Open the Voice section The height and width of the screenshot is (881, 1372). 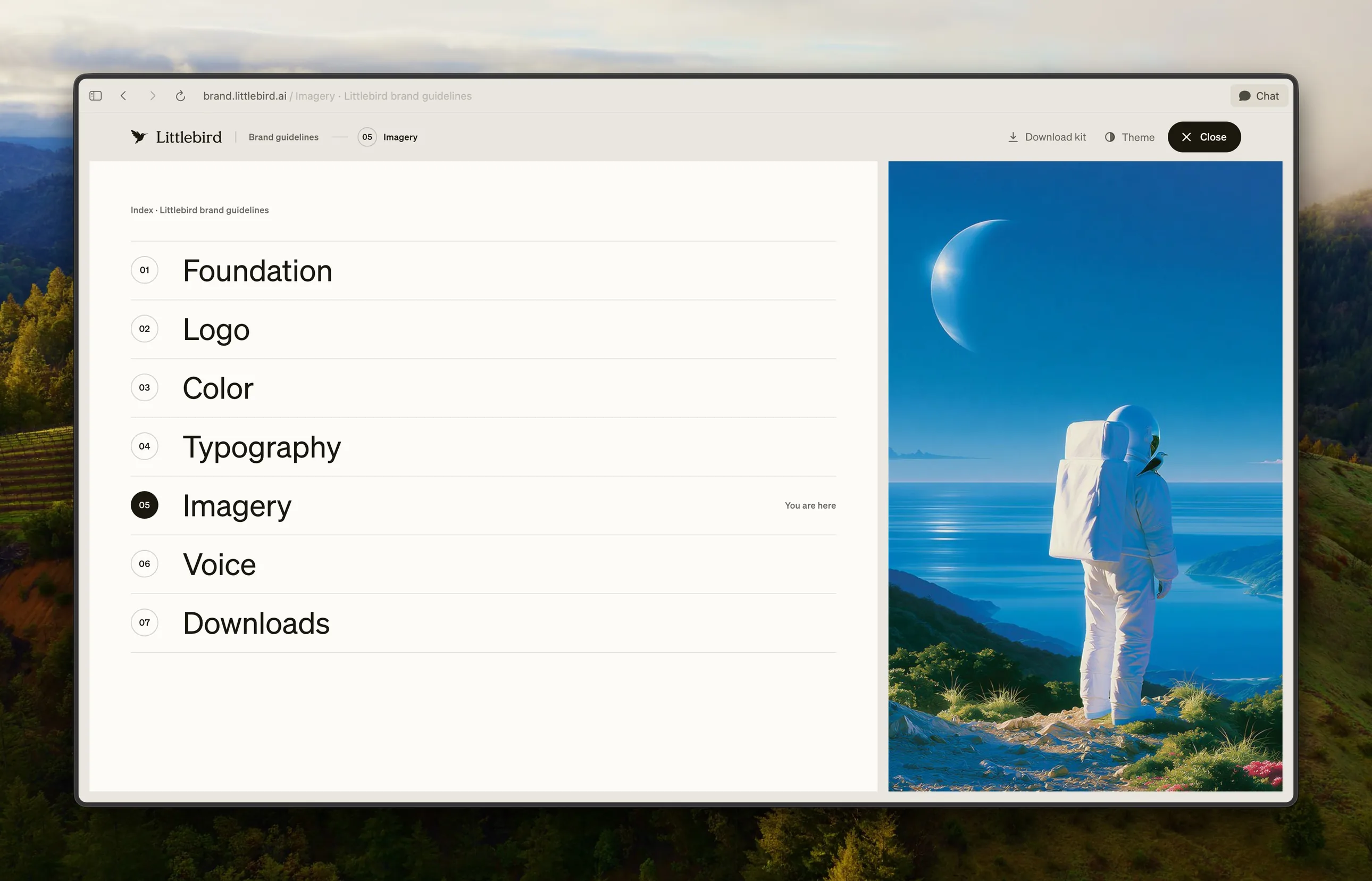pos(483,564)
